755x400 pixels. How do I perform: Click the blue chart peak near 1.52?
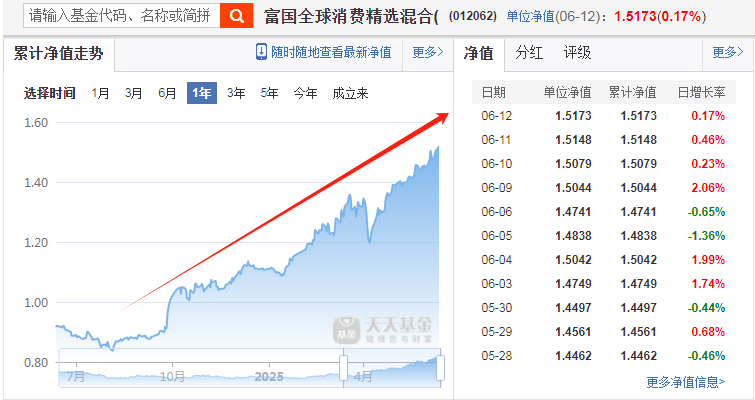coord(438,148)
